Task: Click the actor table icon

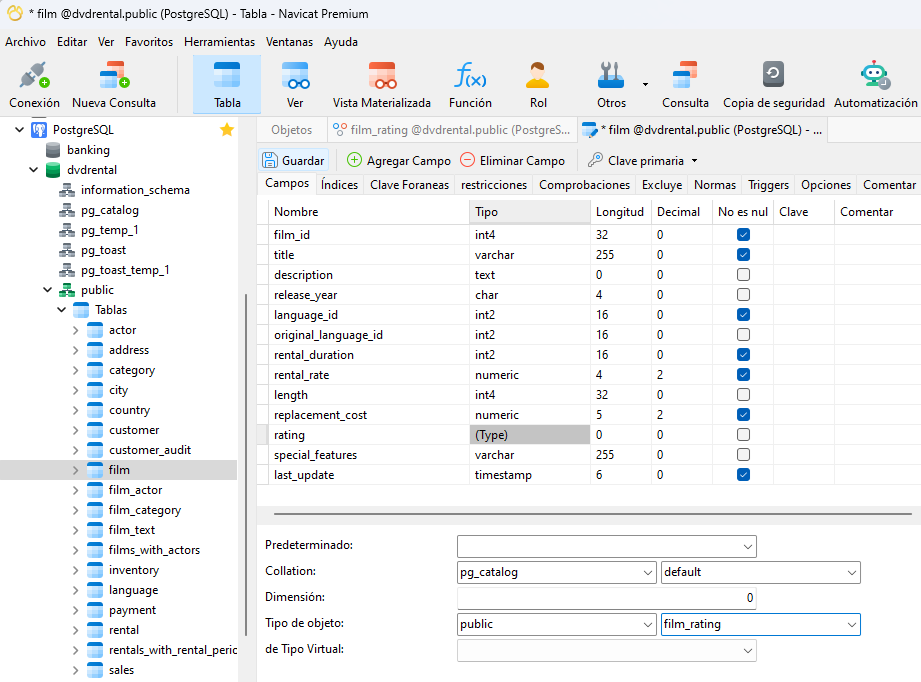Action: (x=95, y=330)
